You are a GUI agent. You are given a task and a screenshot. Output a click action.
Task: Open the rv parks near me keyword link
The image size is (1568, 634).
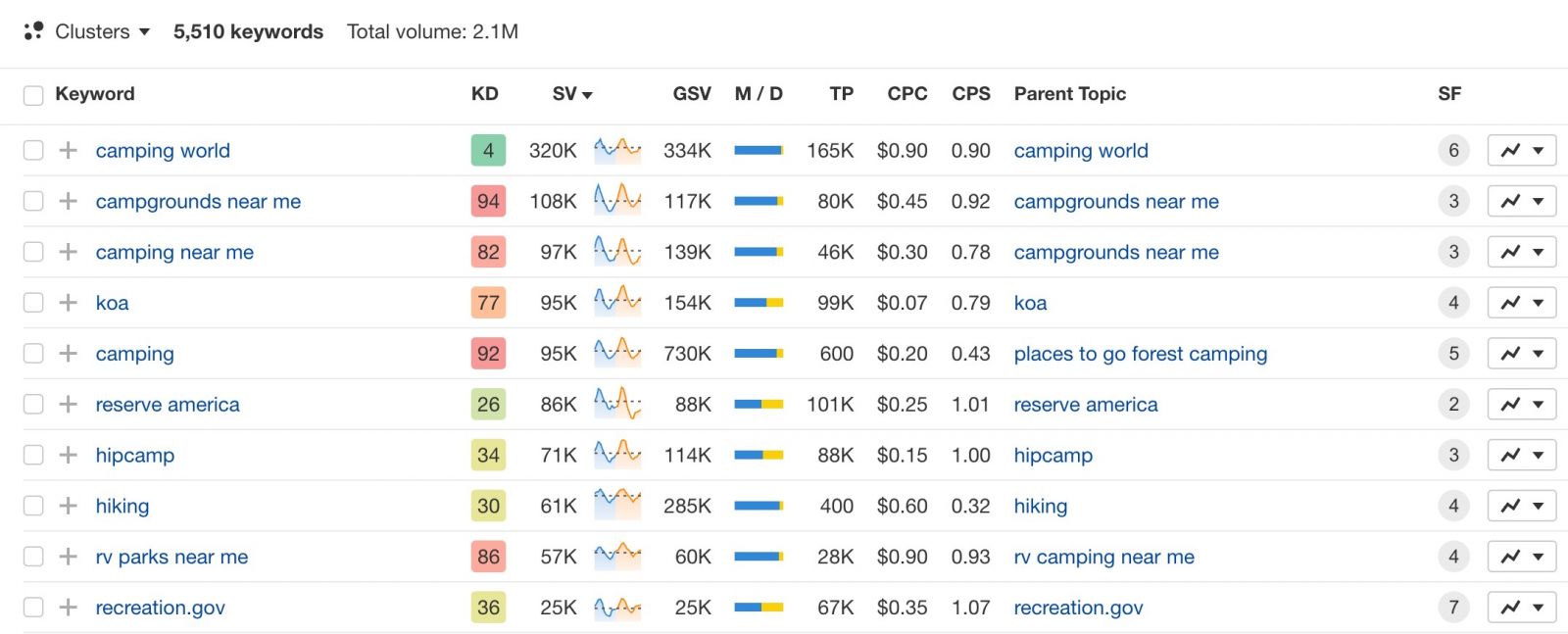pyautogui.click(x=171, y=557)
